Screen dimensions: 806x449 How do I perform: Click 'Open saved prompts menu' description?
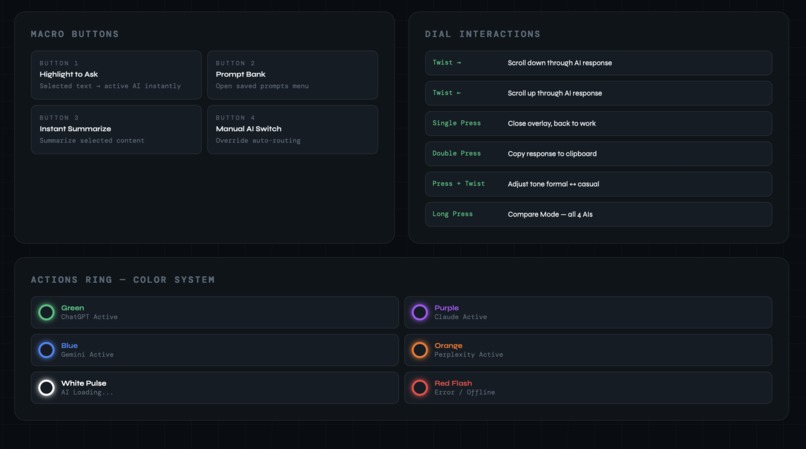[262, 86]
